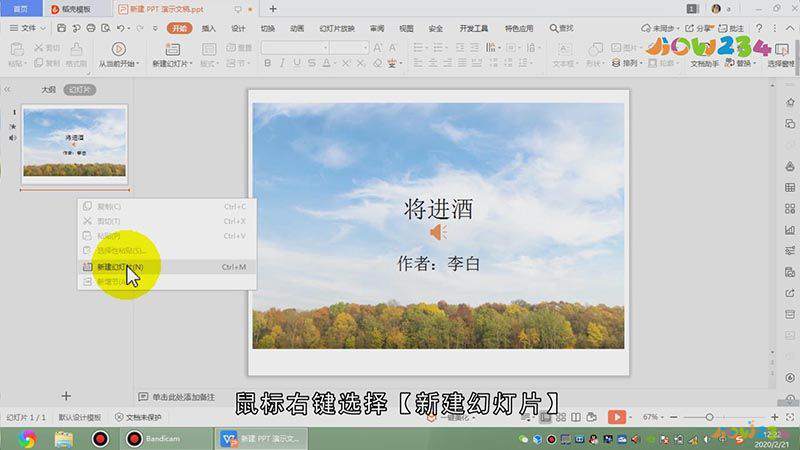The height and width of the screenshot is (450, 800).
Task: Open the 特色应用 ribbon tab
Action: [x=519, y=28]
